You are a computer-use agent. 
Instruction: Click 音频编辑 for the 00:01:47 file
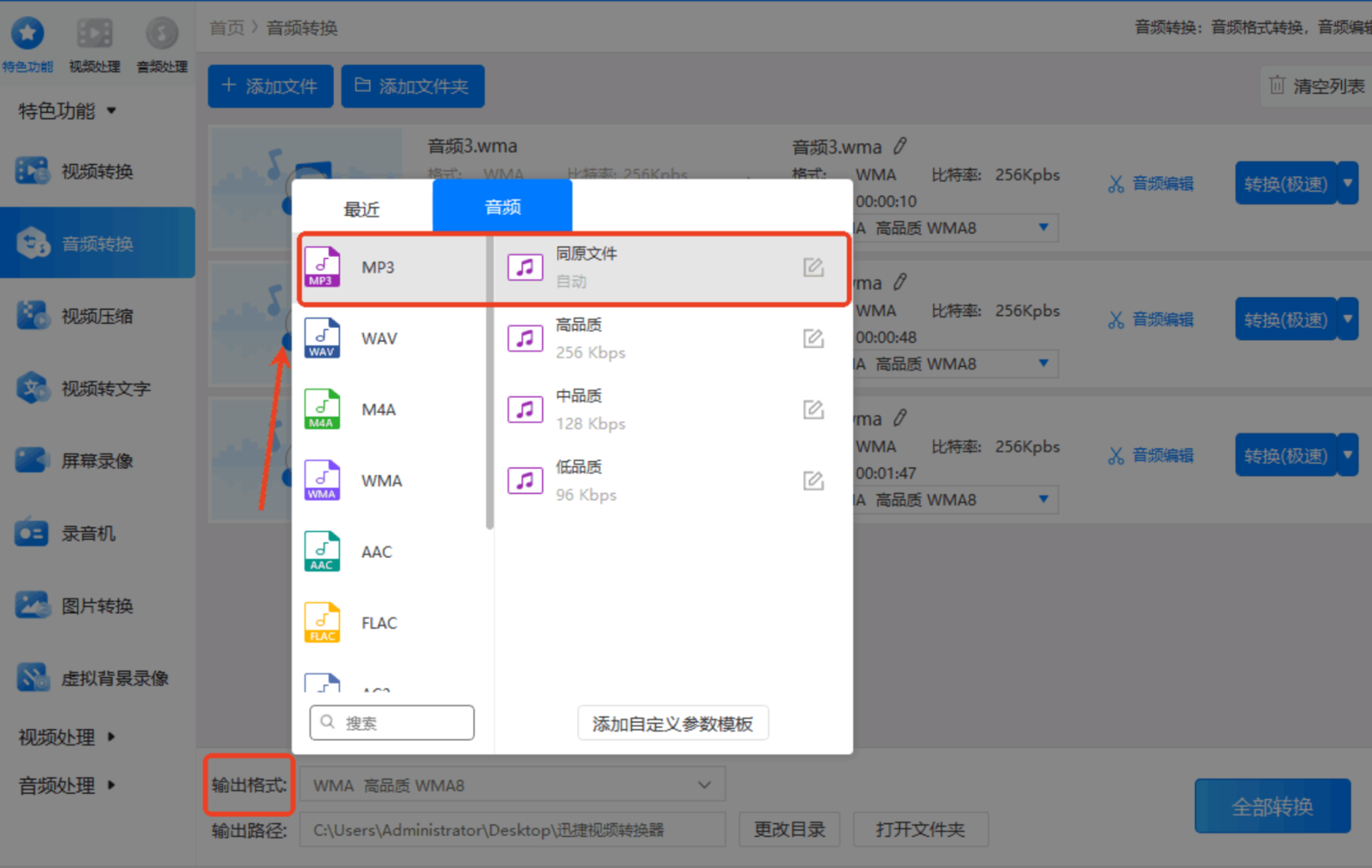(x=1151, y=456)
